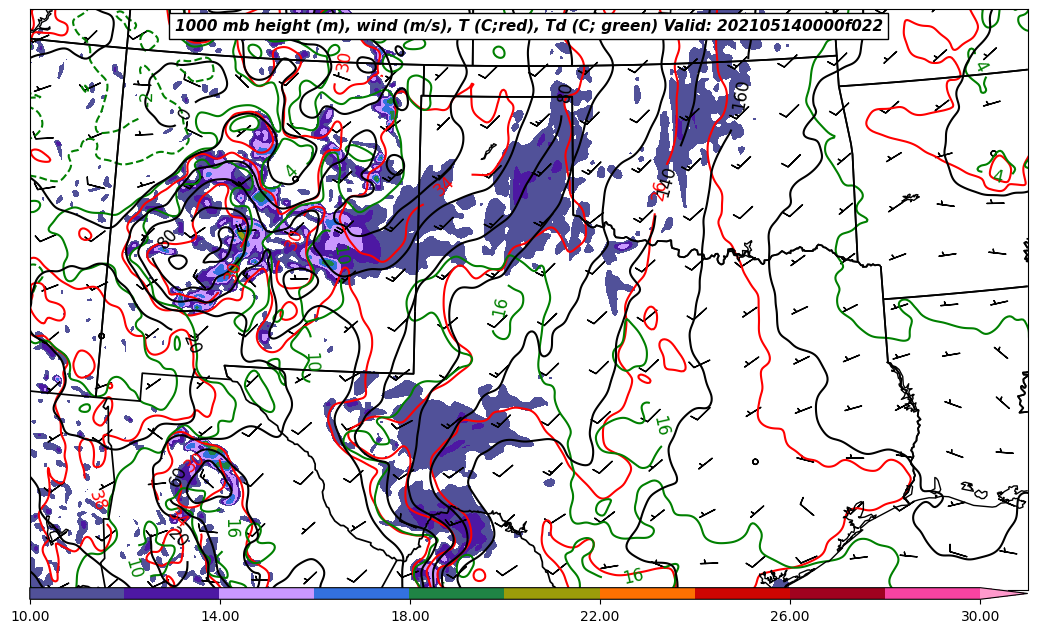Viewport: 1037px width, 633px height.
Task: Select the 14.00 colorbar tick label
Action: coord(220,616)
